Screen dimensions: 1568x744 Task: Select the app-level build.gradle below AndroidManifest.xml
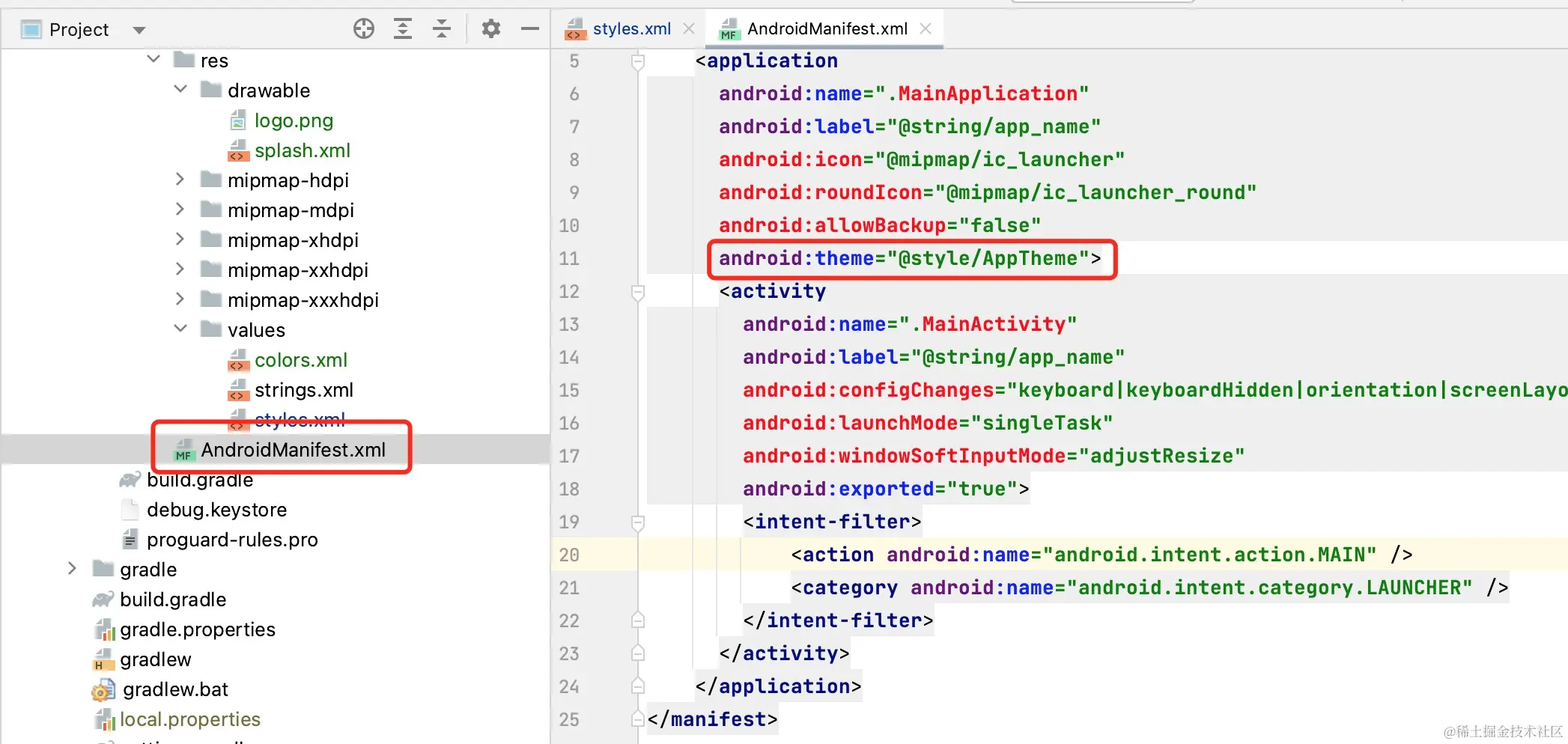tap(200, 480)
